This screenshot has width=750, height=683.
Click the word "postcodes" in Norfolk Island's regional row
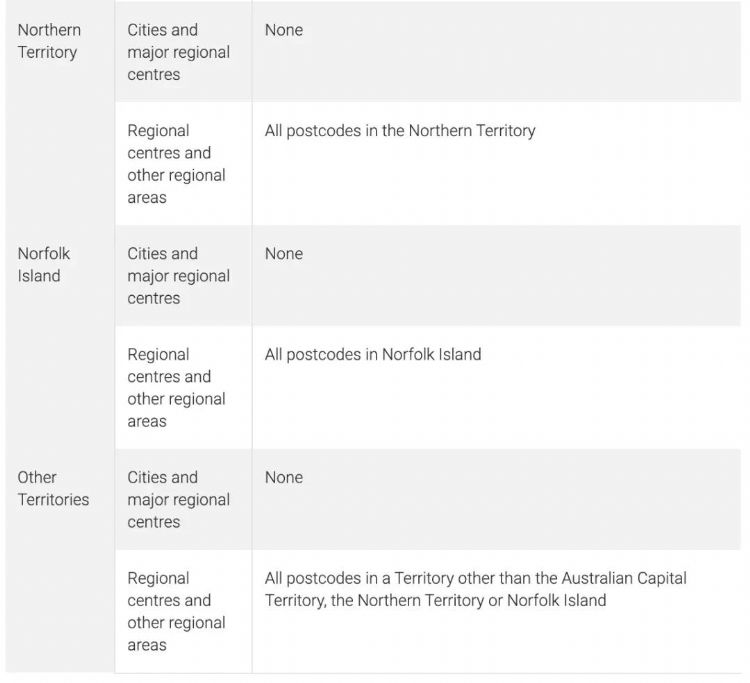(x=325, y=354)
